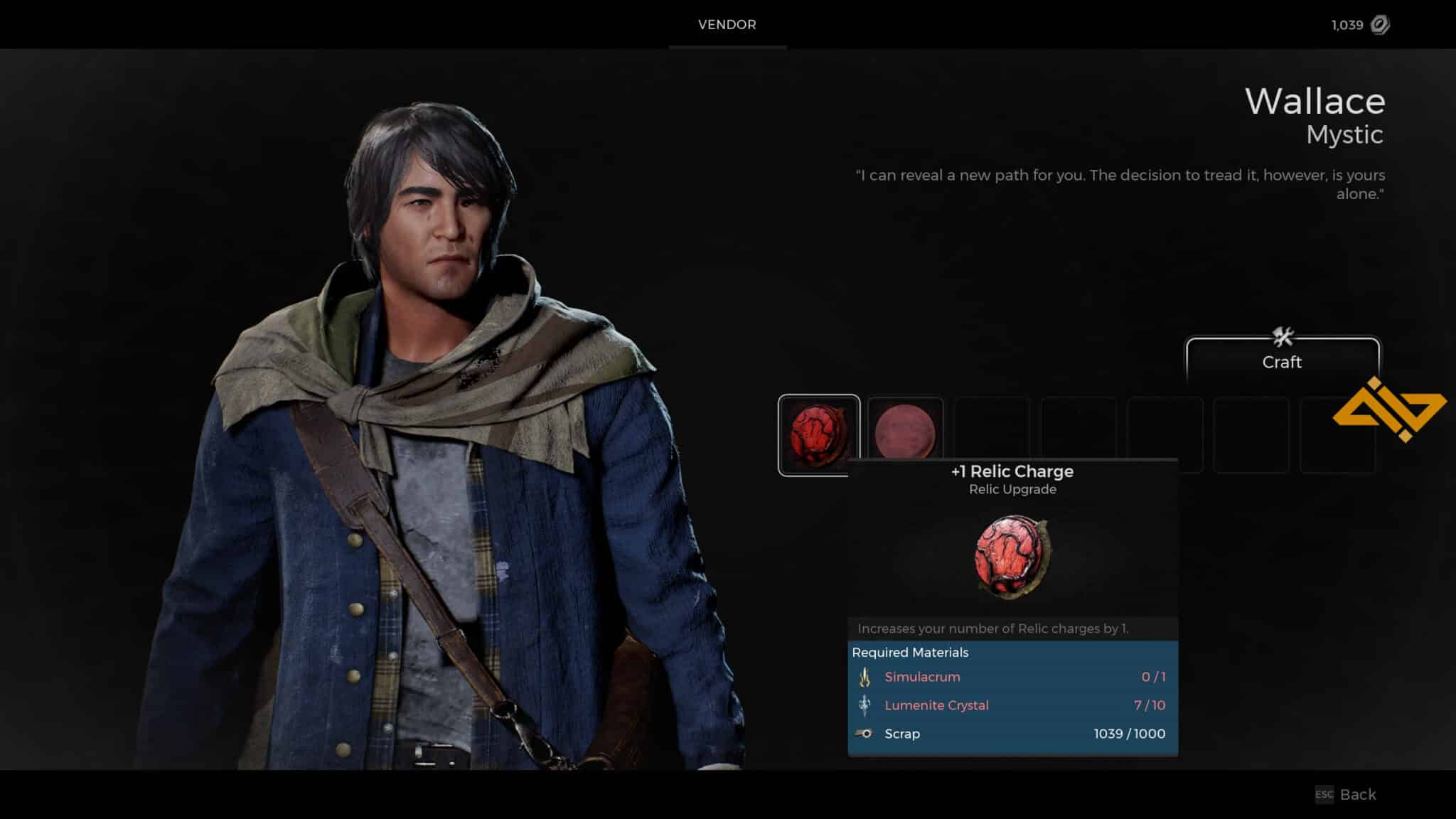Click the Required Materials heading
The image size is (1456, 819).
(910, 652)
